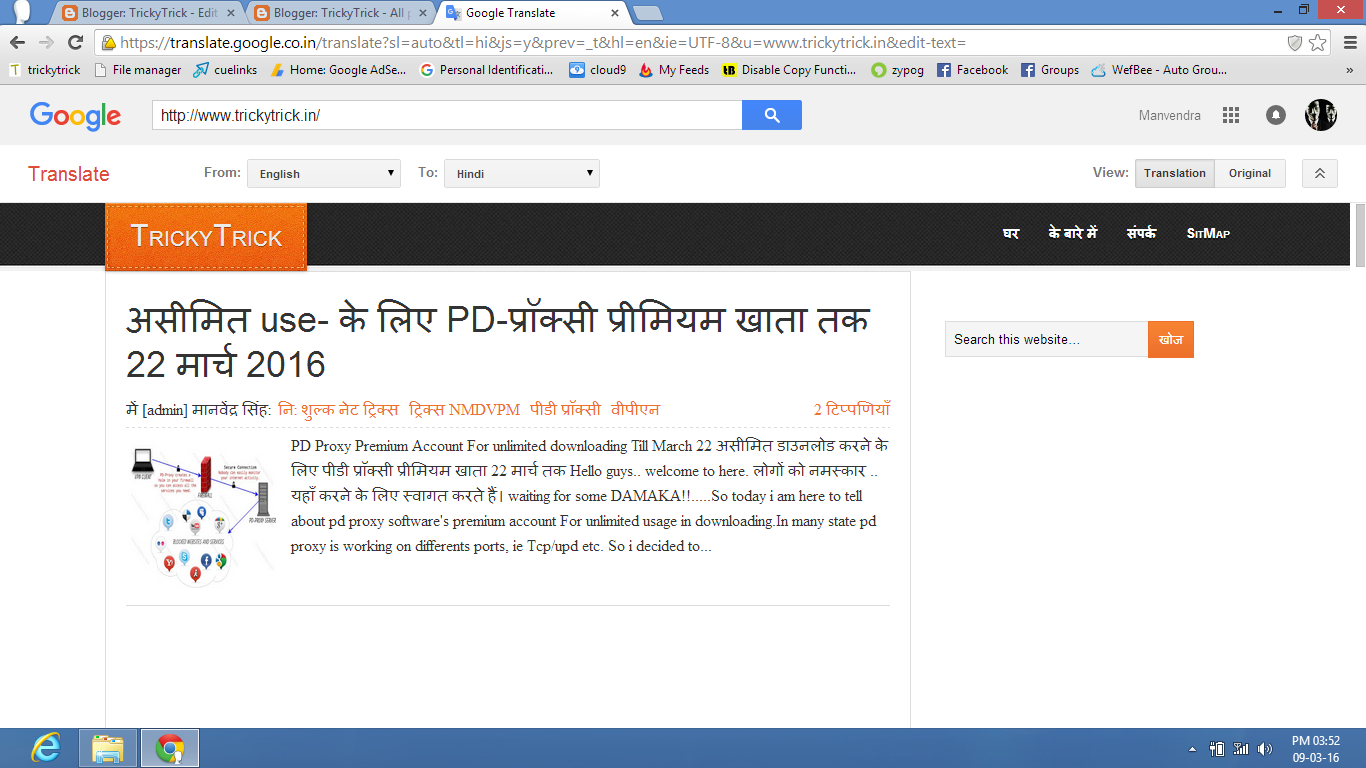Click the orange खोज search button
The image size is (1366, 768).
pyautogui.click(x=1171, y=340)
